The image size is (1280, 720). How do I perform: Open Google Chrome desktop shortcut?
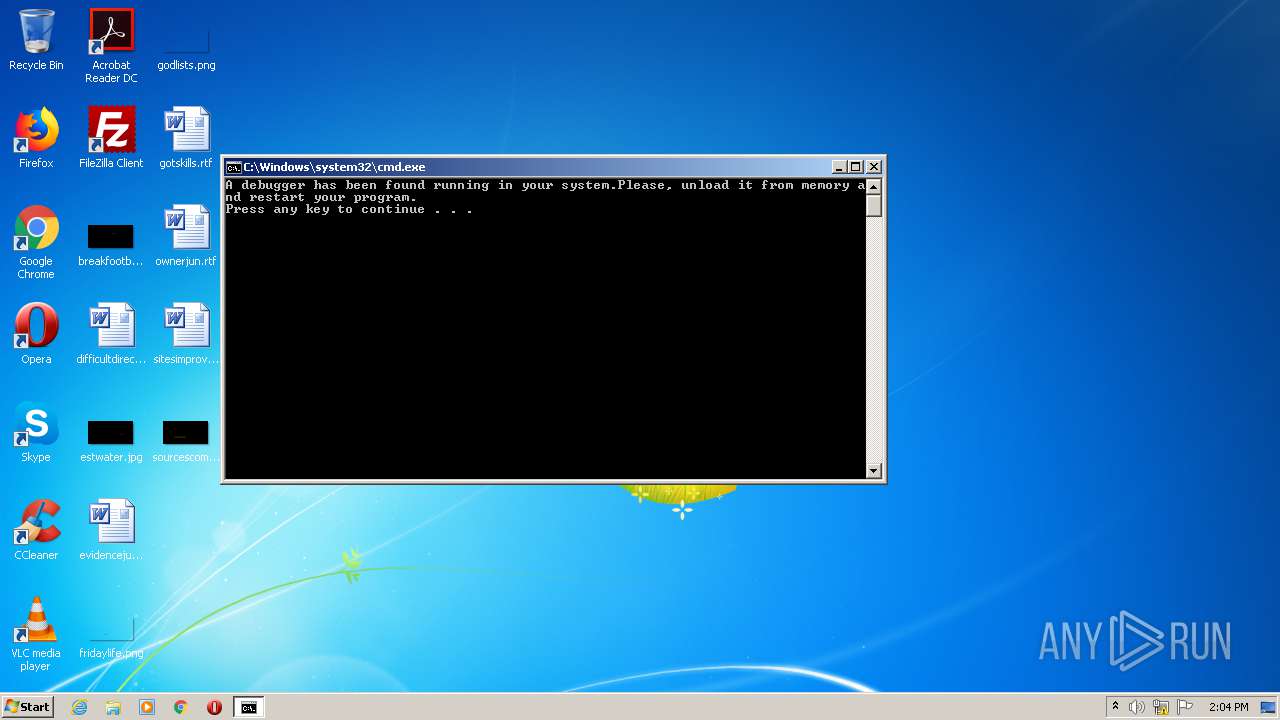point(36,242)
